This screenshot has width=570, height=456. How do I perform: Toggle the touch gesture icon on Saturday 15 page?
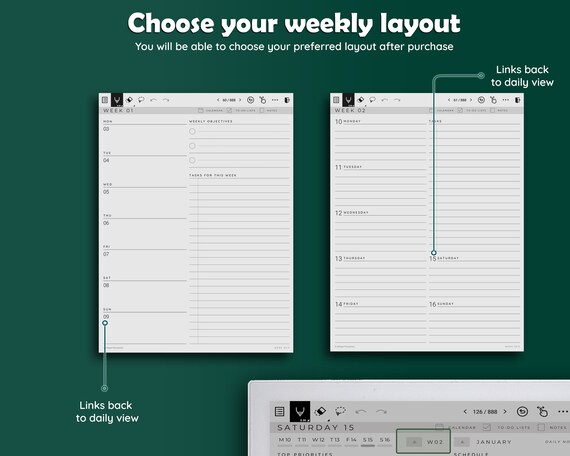(x=542, y=411)
